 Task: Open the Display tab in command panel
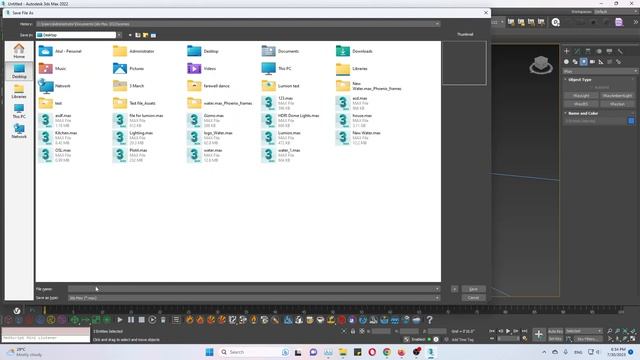pos(609,51)
